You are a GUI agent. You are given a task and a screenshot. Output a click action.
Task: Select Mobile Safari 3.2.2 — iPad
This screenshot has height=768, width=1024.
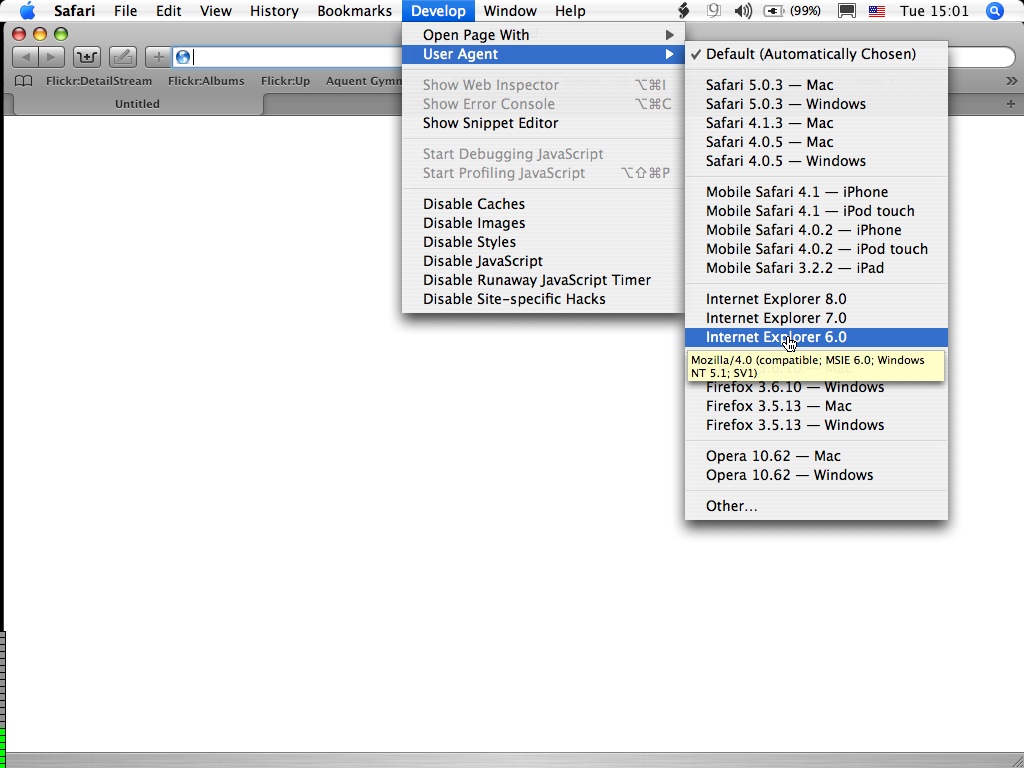click(x=816, y=268)
